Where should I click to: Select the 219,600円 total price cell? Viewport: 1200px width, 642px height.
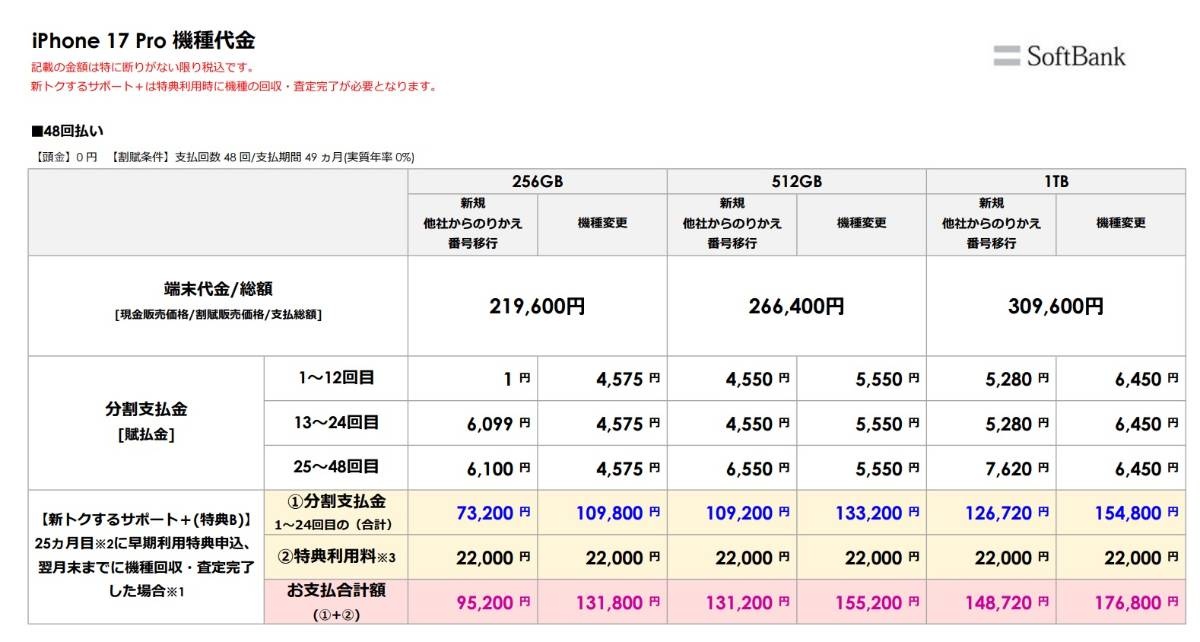[x=537, y=306]
